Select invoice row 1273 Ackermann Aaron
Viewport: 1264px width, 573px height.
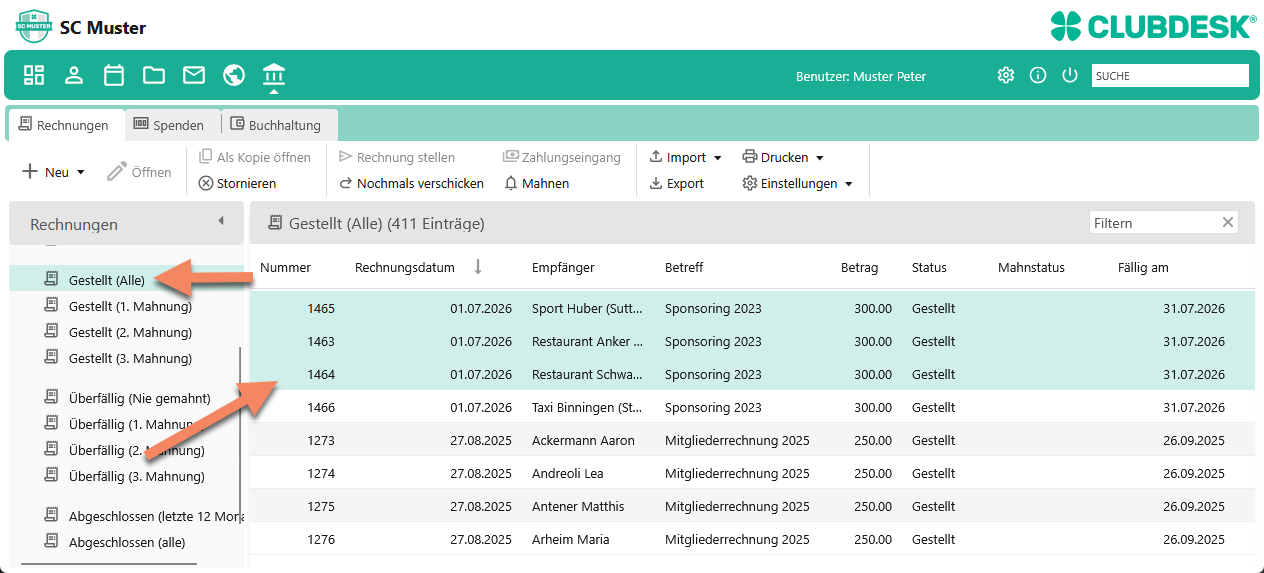coord(752,440)
